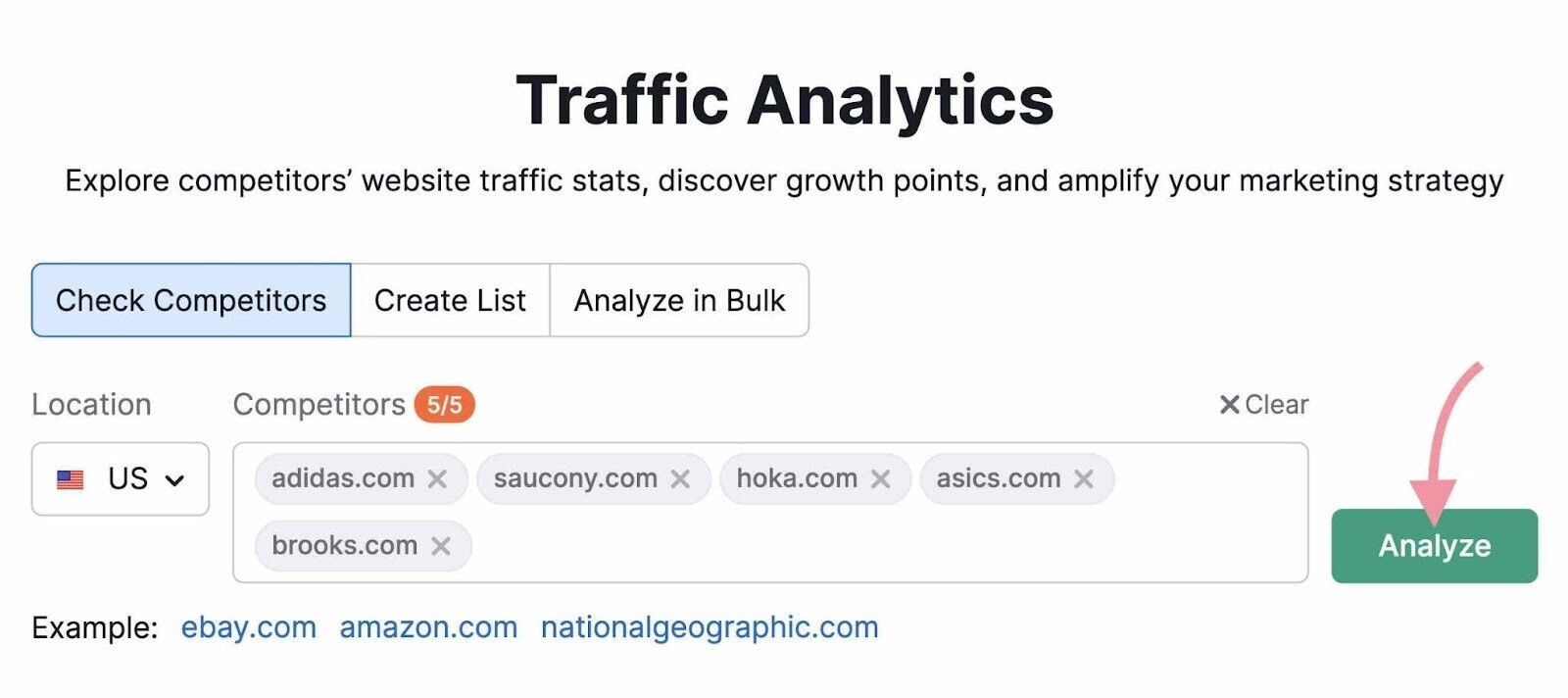Screen dimensions: 1568x698
Task: Click inside the competitors input field
Action: (x=882, y=544)
